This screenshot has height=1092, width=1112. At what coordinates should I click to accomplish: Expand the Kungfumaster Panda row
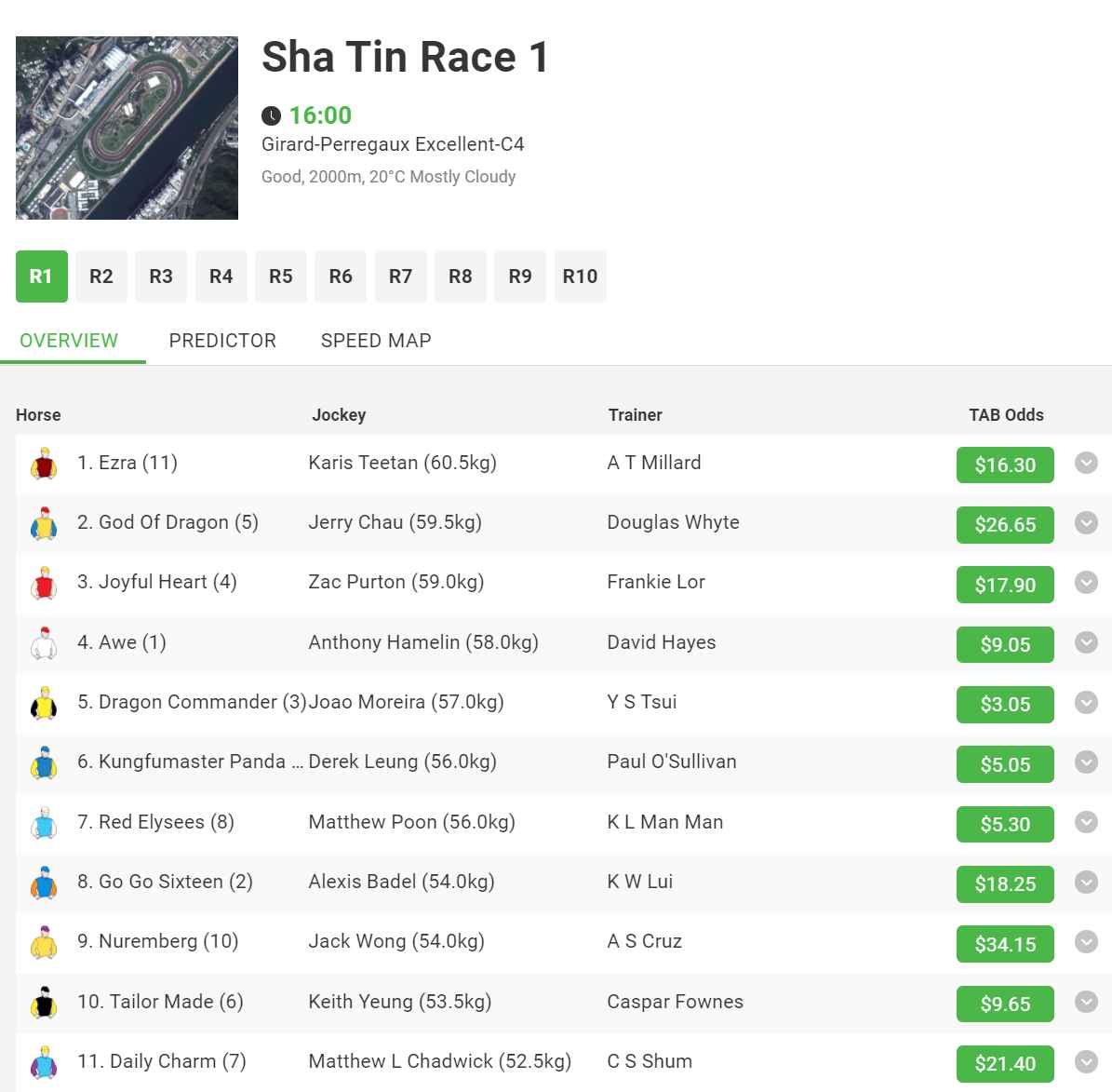pos(1086,762)
